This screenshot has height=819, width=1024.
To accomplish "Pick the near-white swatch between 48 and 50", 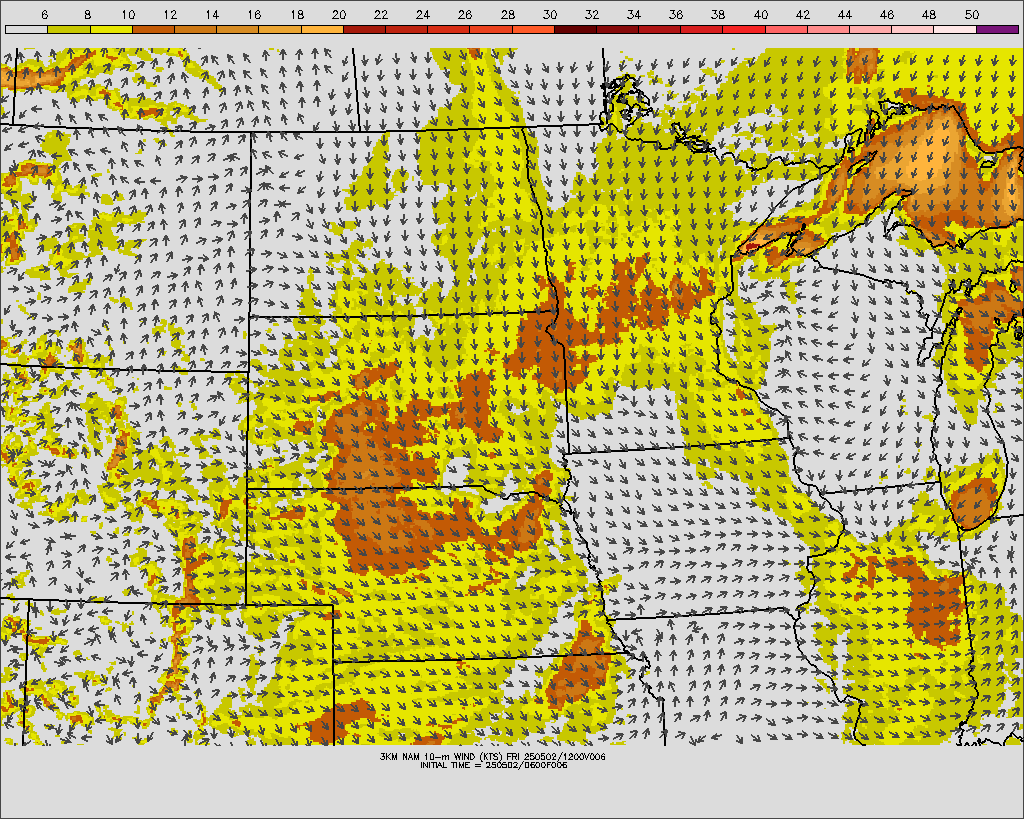I will [x=955, y=29].
